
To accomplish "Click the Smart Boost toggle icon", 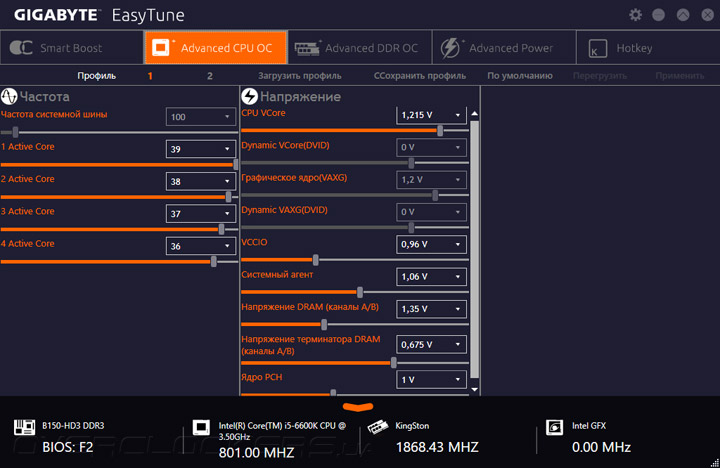I will click(21, 48).
